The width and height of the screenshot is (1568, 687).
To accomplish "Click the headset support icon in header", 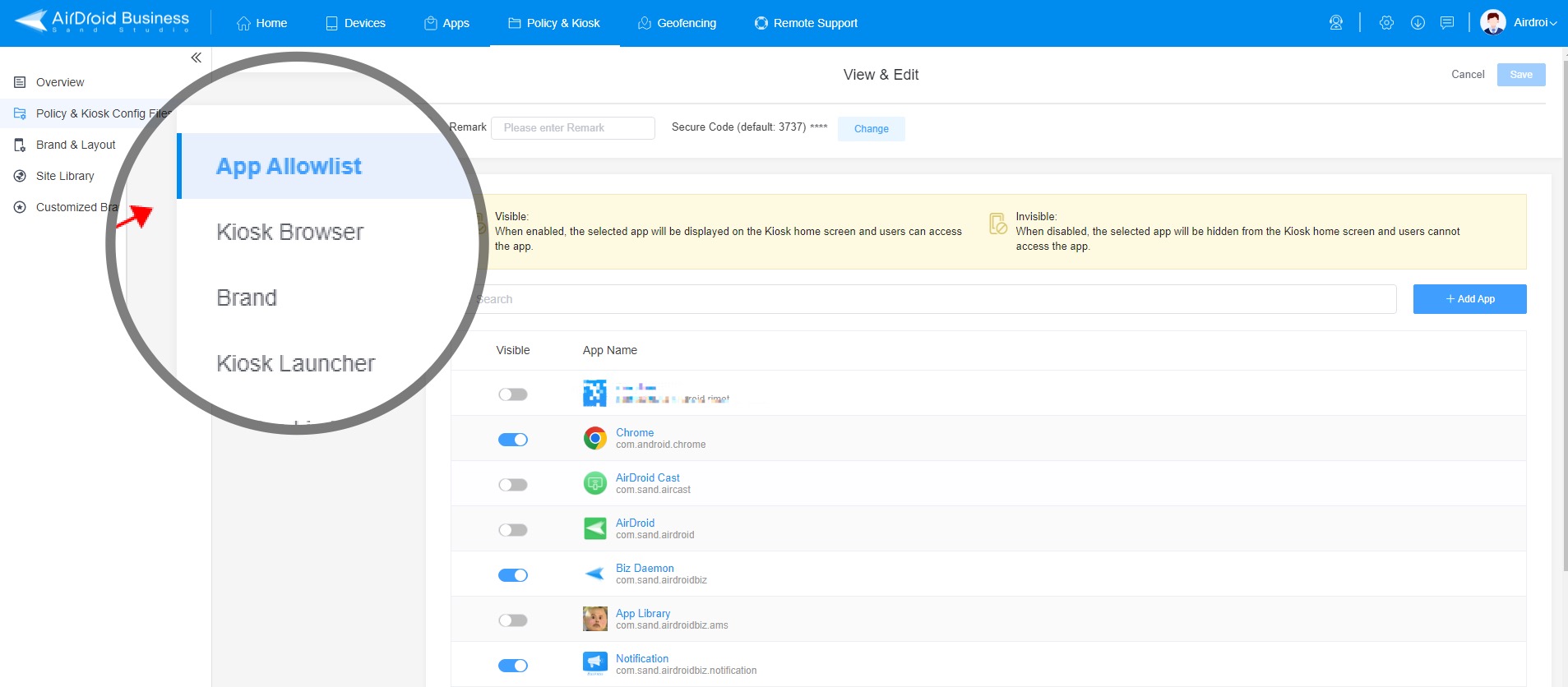I will coord(1336,23).
